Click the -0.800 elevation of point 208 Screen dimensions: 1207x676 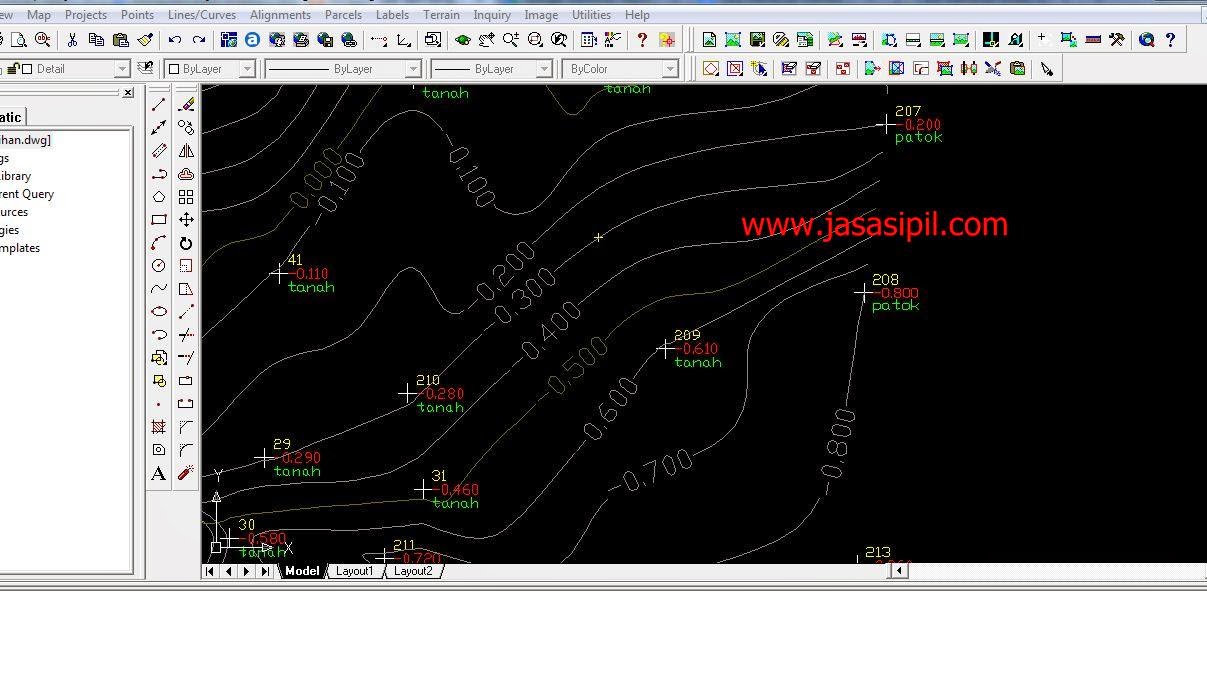897,293
